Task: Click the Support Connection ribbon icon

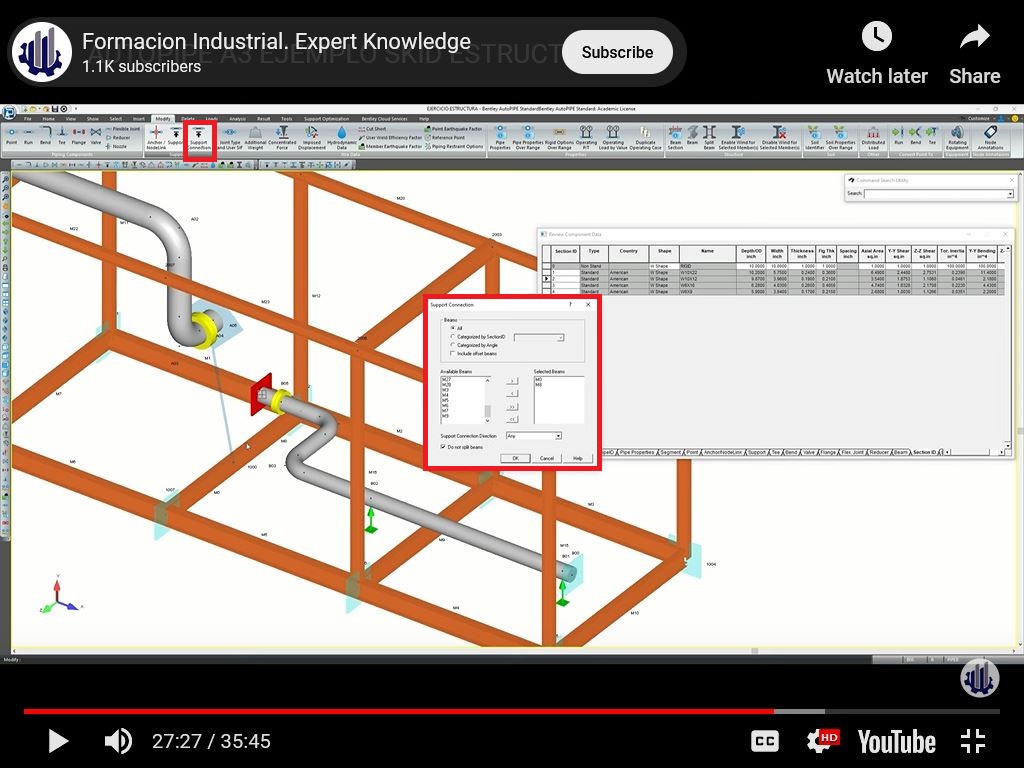Action: point(199,139)
